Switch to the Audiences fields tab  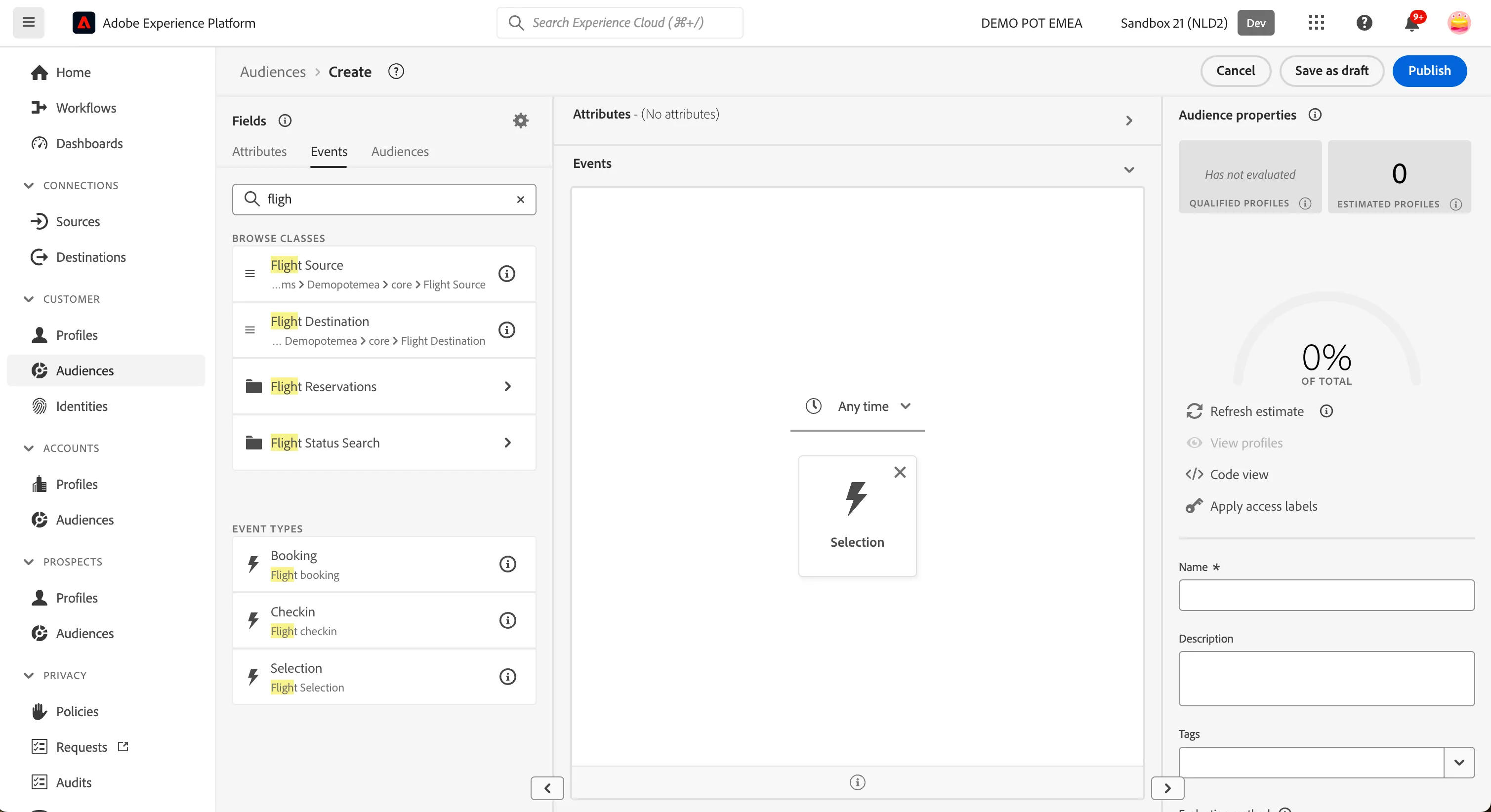[x=400, y=152]
